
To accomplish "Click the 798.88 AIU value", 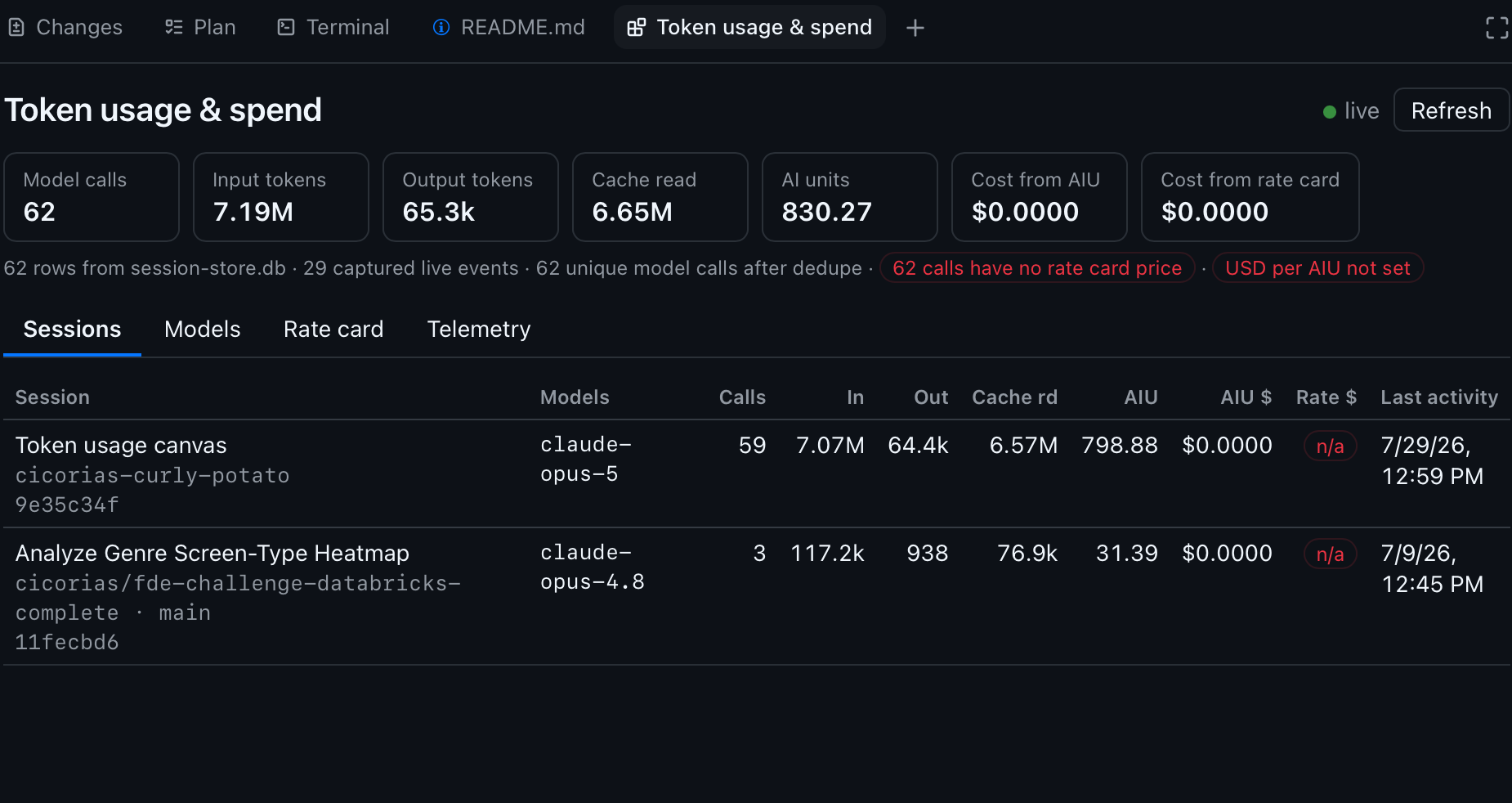I will (x=1120, y=446).
